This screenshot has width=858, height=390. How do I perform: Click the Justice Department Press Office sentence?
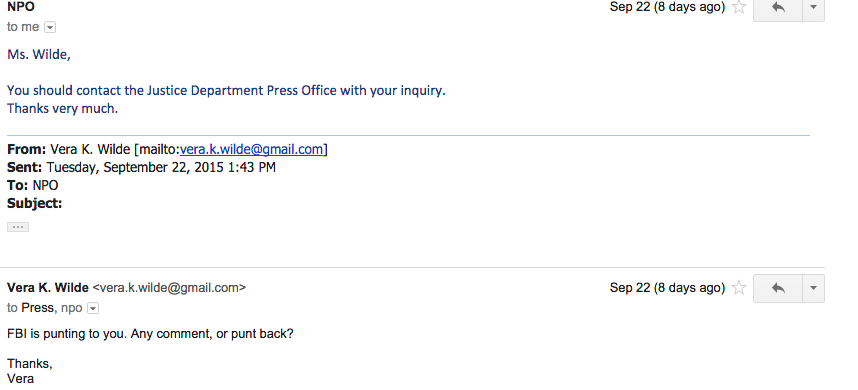[227, 91]
